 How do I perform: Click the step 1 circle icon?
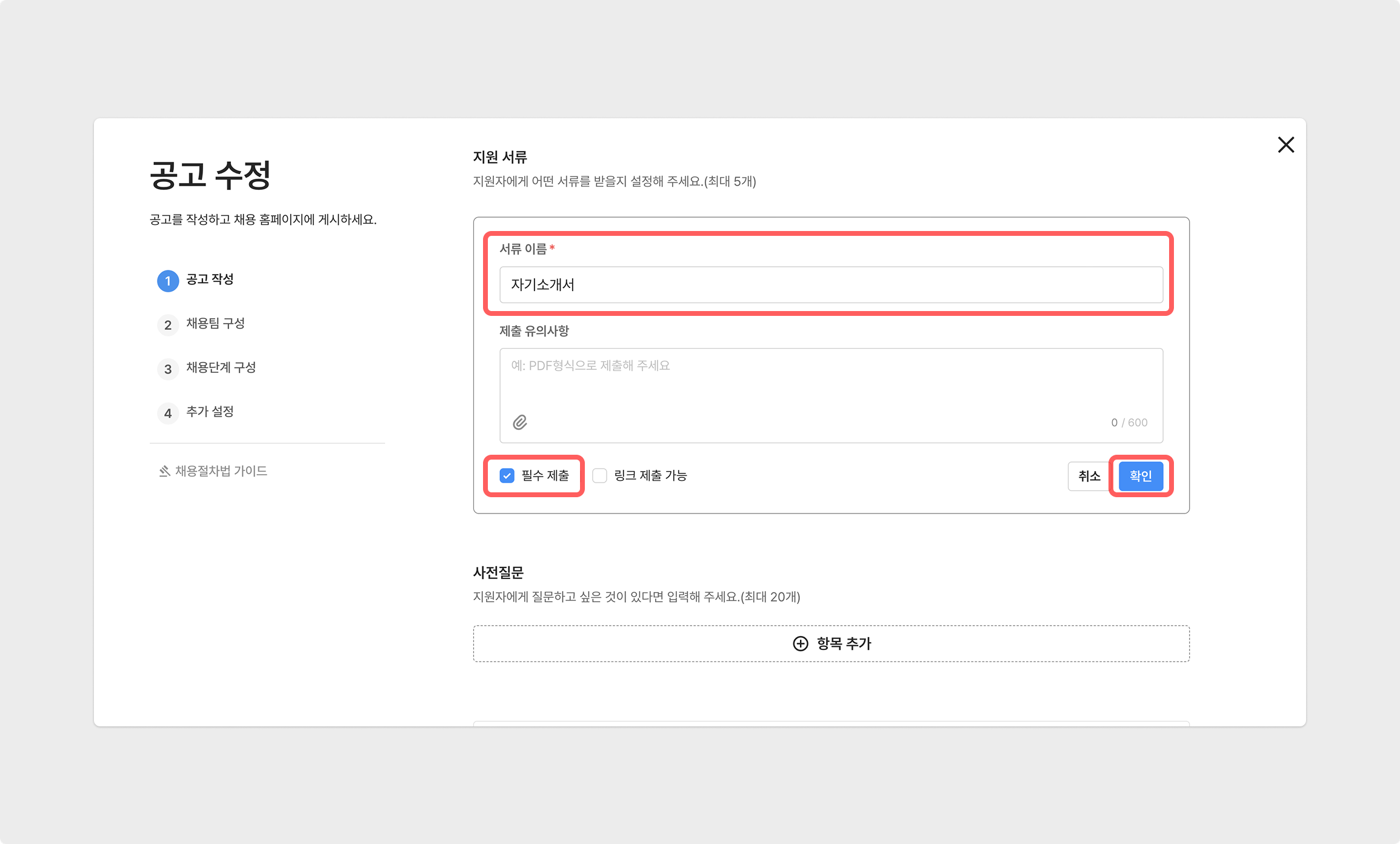(x=168, y=281)
